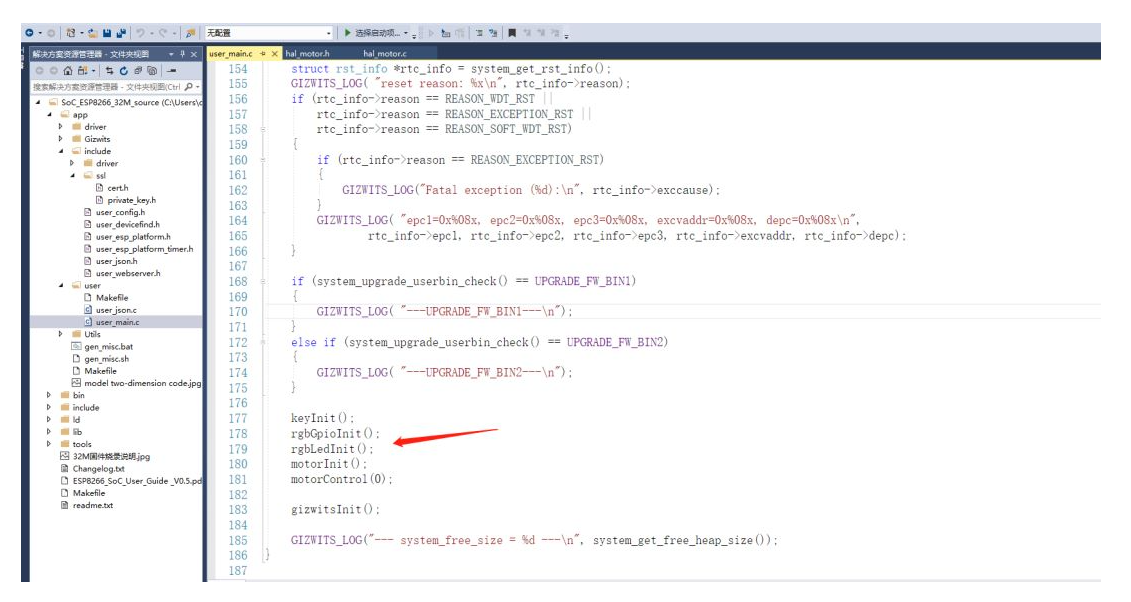The width and height of the screenshot is (1131, 602).
Task: Open the Solution Explorer window options dropdown arrow
Action: [x=172, y=54]
